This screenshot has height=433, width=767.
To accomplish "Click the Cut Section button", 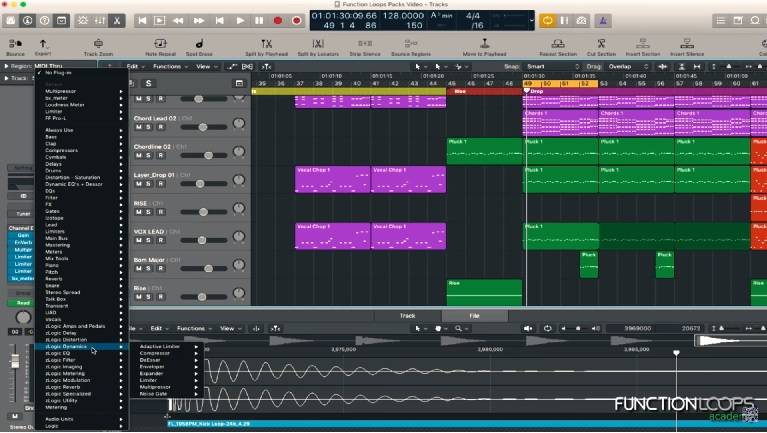I will (x=601, y=44).
